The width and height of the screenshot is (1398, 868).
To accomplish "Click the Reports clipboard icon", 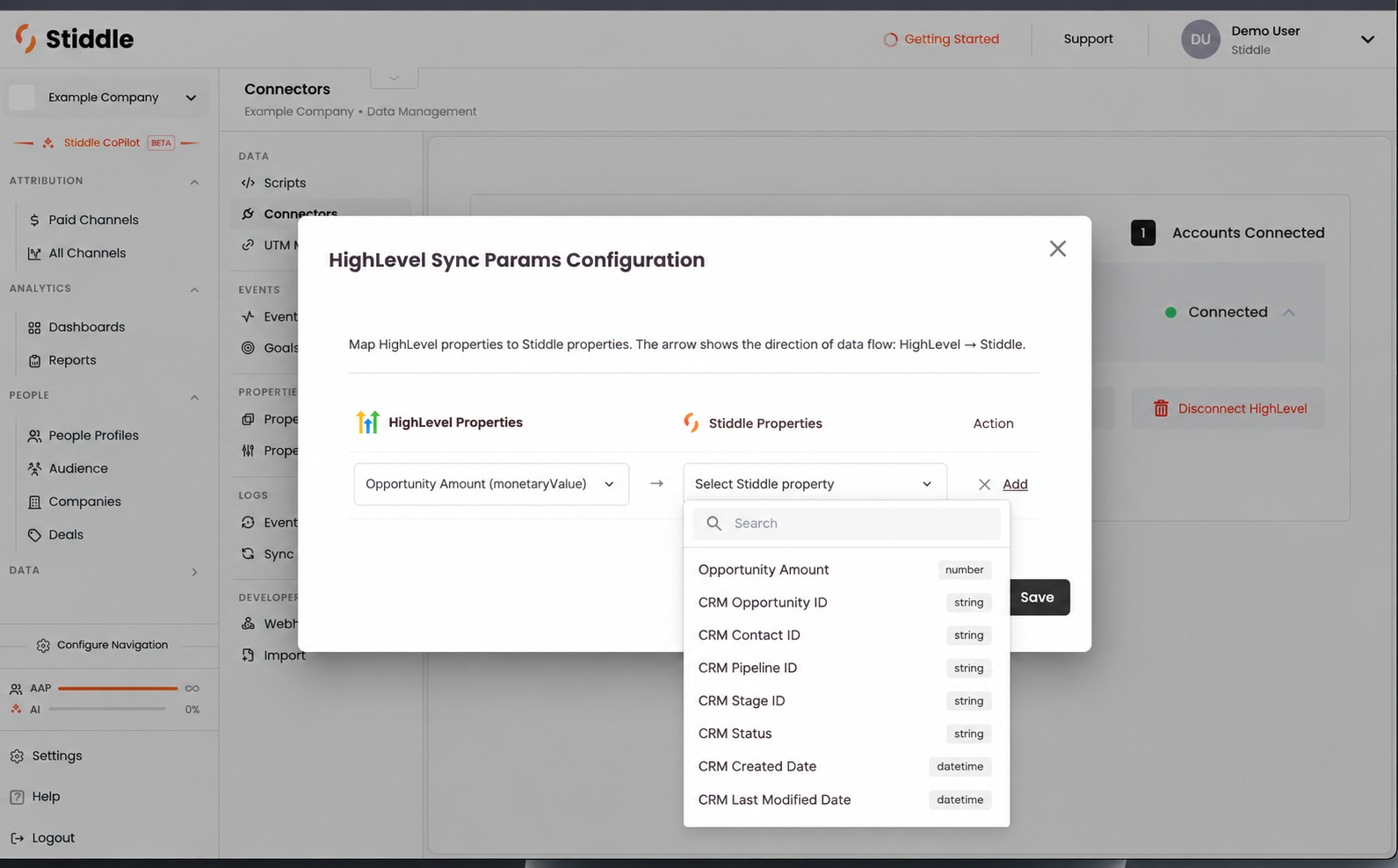I will pyautogui.click(x=34, y=361).
